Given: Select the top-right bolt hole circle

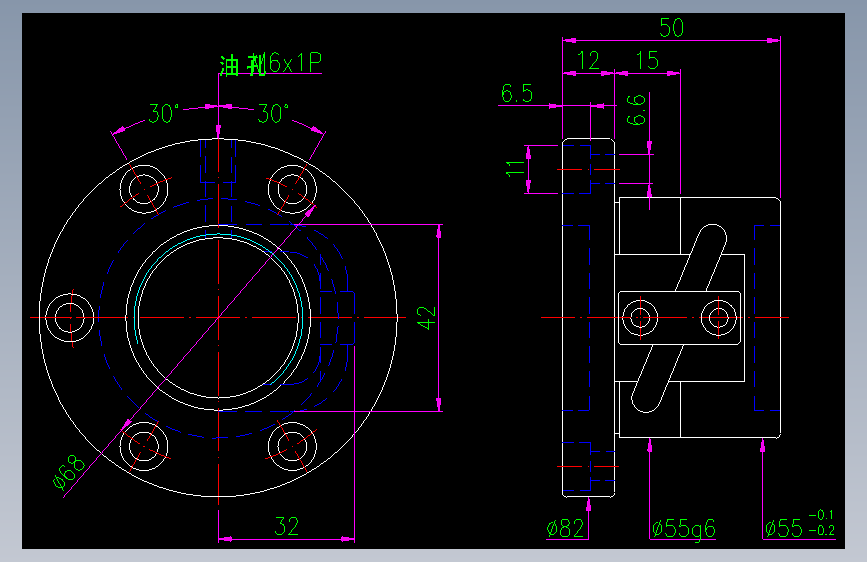Looking at the screenshot, I should tap(293, 189).
